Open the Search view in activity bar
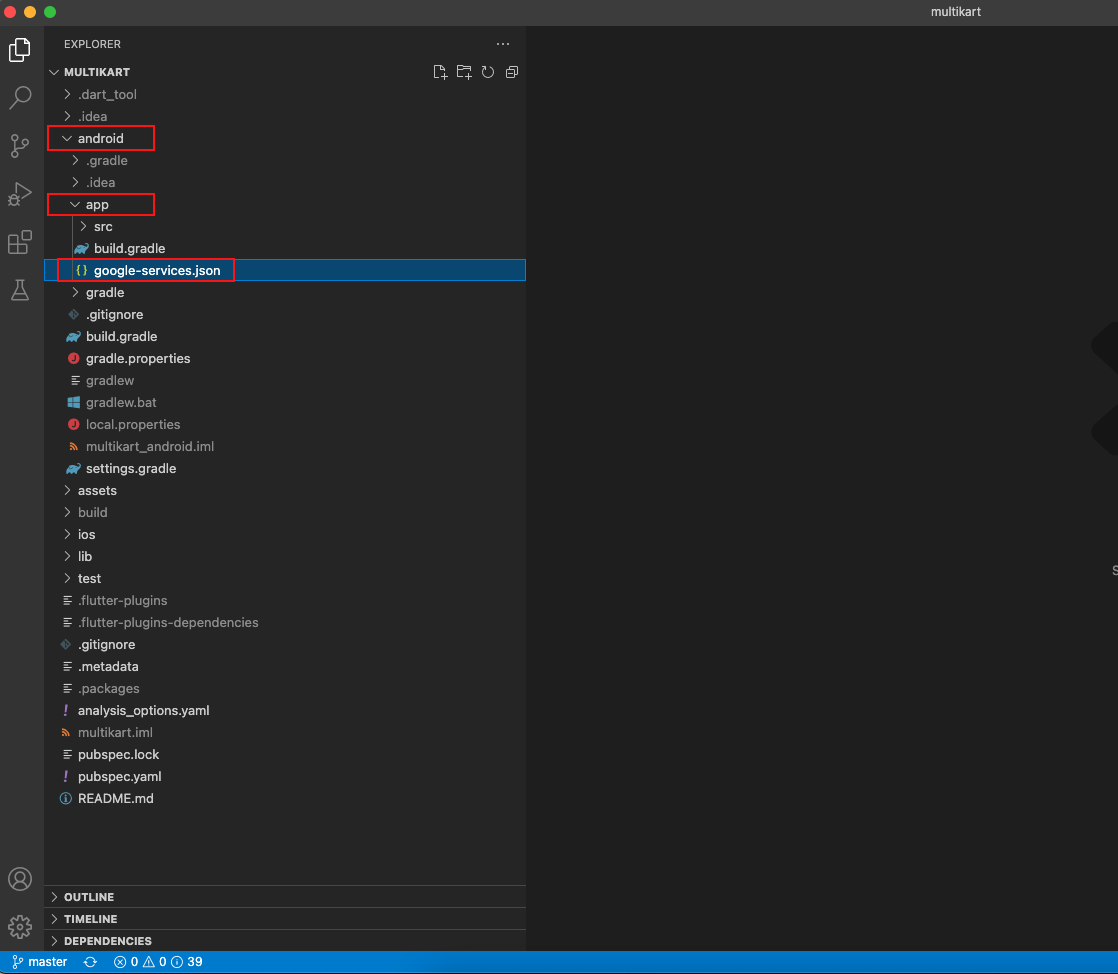This screenshot has height=974, width=1118. tap(20, 98)
